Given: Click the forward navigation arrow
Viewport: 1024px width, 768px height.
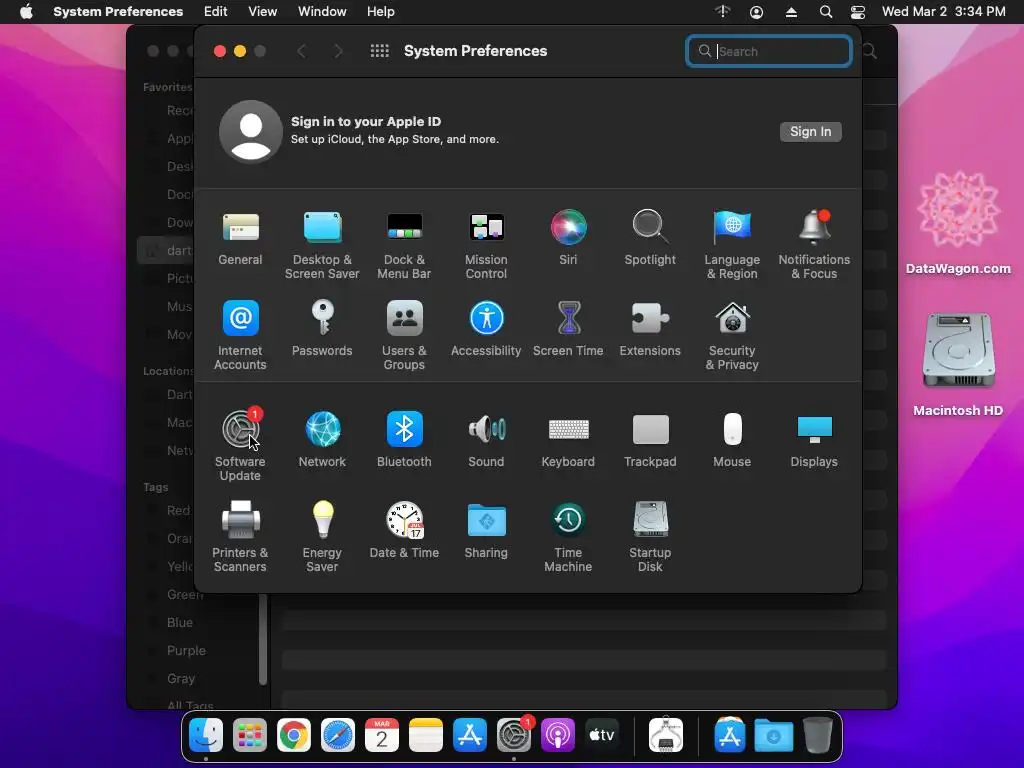Looking at the screenshot, I should point(338,51).
